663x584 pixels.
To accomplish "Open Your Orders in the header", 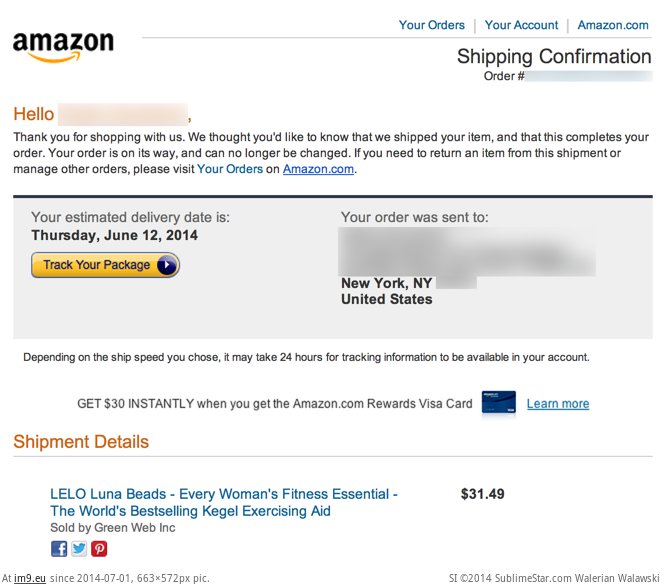I will point(432,25).
